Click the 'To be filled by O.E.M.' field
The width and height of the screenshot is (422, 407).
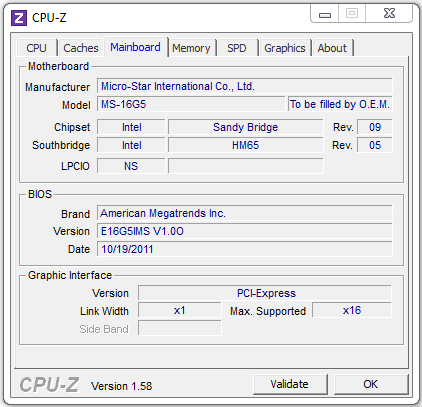(340, 104)
